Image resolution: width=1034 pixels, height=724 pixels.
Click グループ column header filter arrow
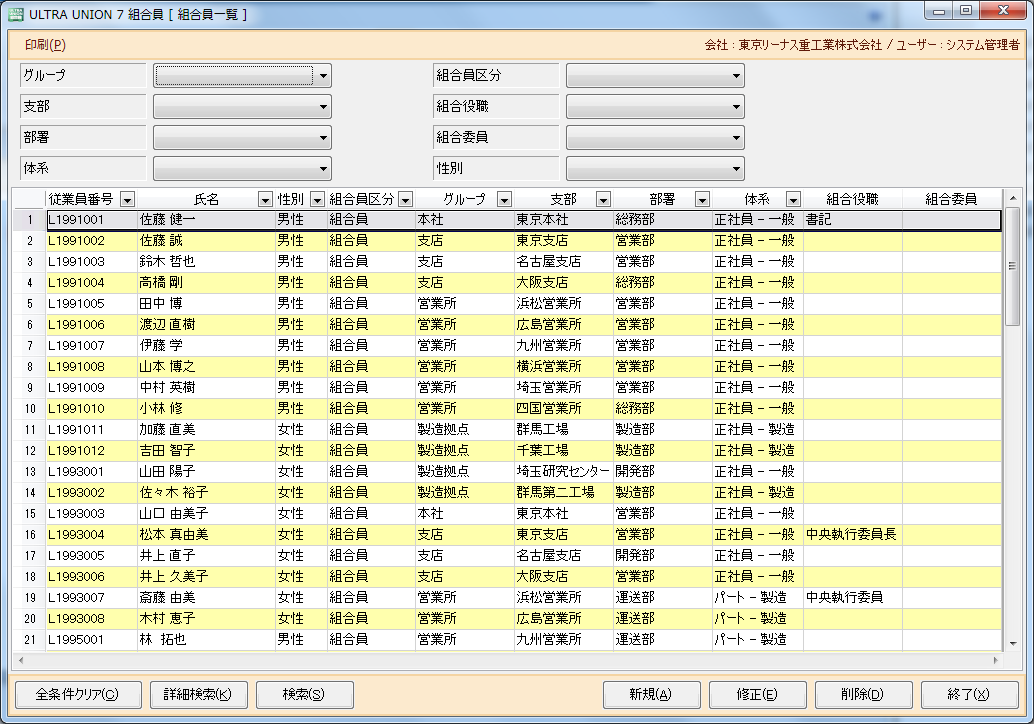pos(504,199)
